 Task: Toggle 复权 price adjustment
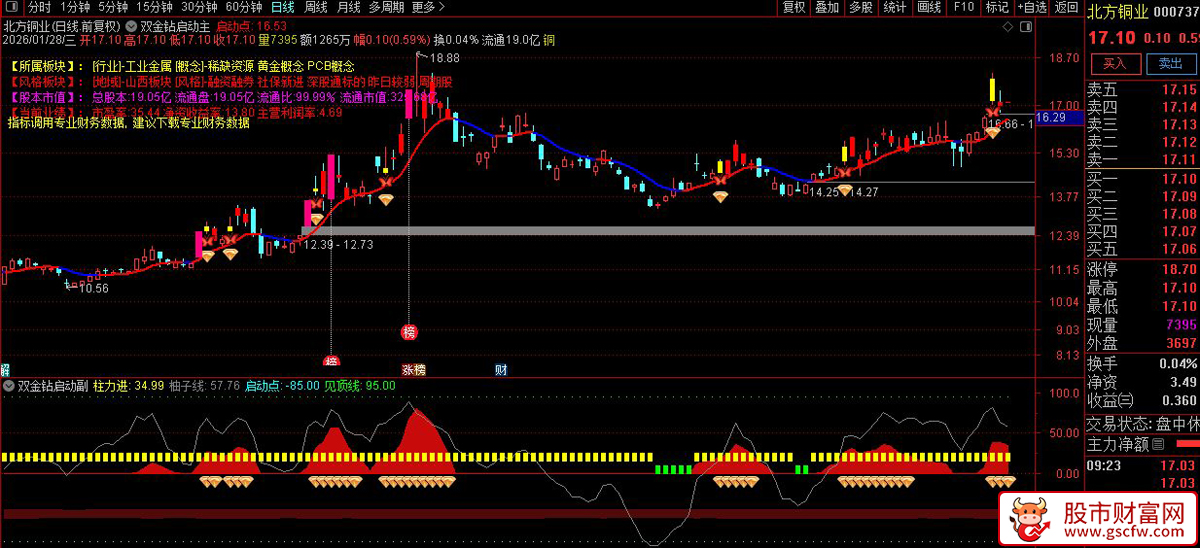point(794,7)
